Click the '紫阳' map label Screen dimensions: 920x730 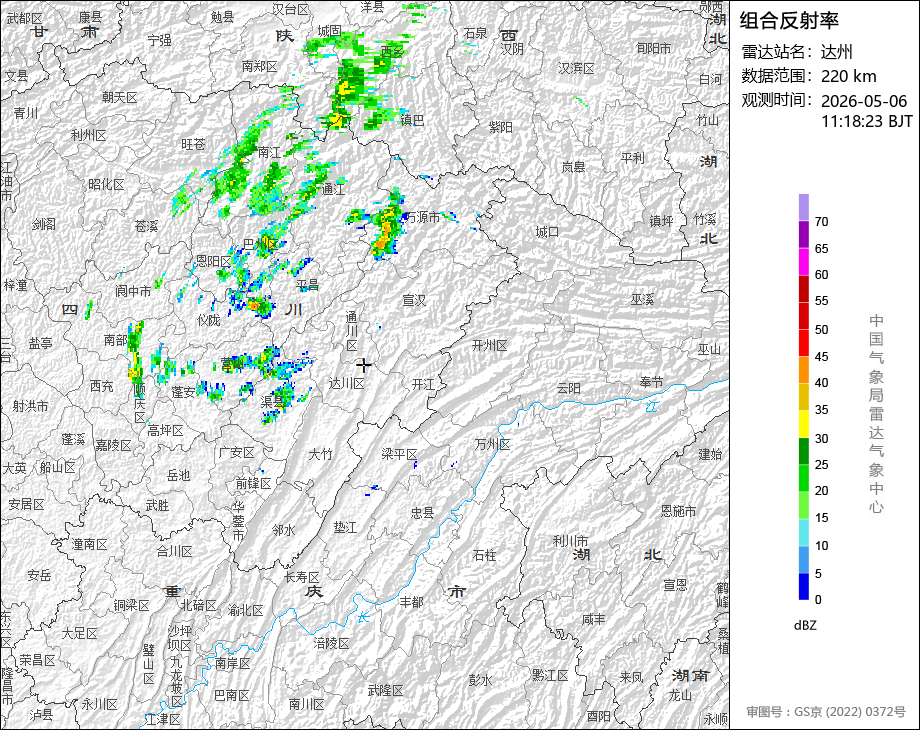pos(500,127)
